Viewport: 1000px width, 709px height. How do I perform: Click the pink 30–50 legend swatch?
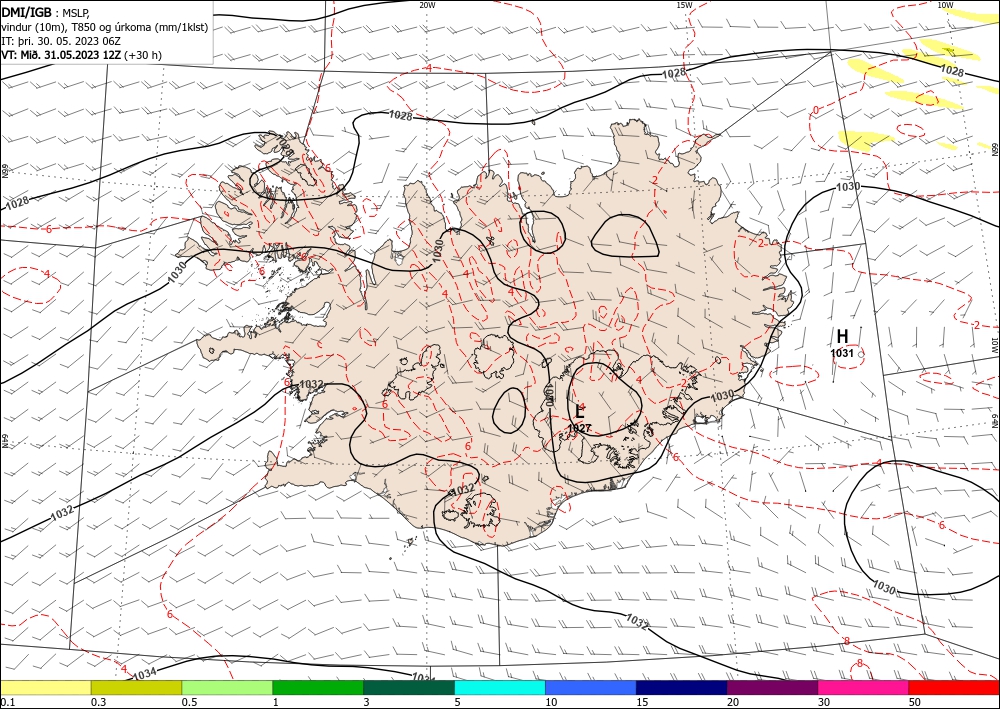coord(864,687)
